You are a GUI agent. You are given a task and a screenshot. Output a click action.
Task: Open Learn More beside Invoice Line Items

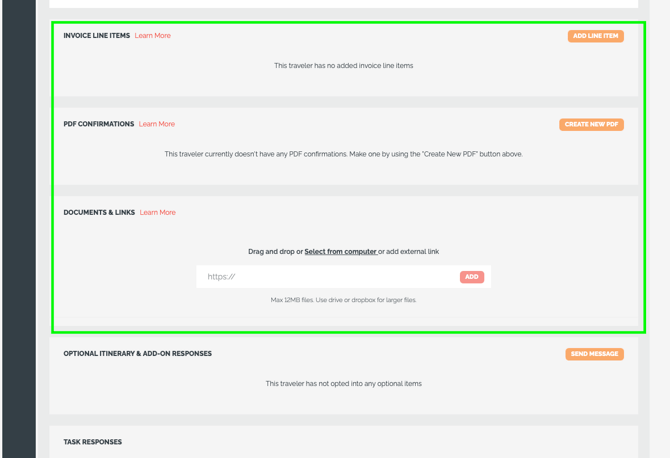click(153, 35)
